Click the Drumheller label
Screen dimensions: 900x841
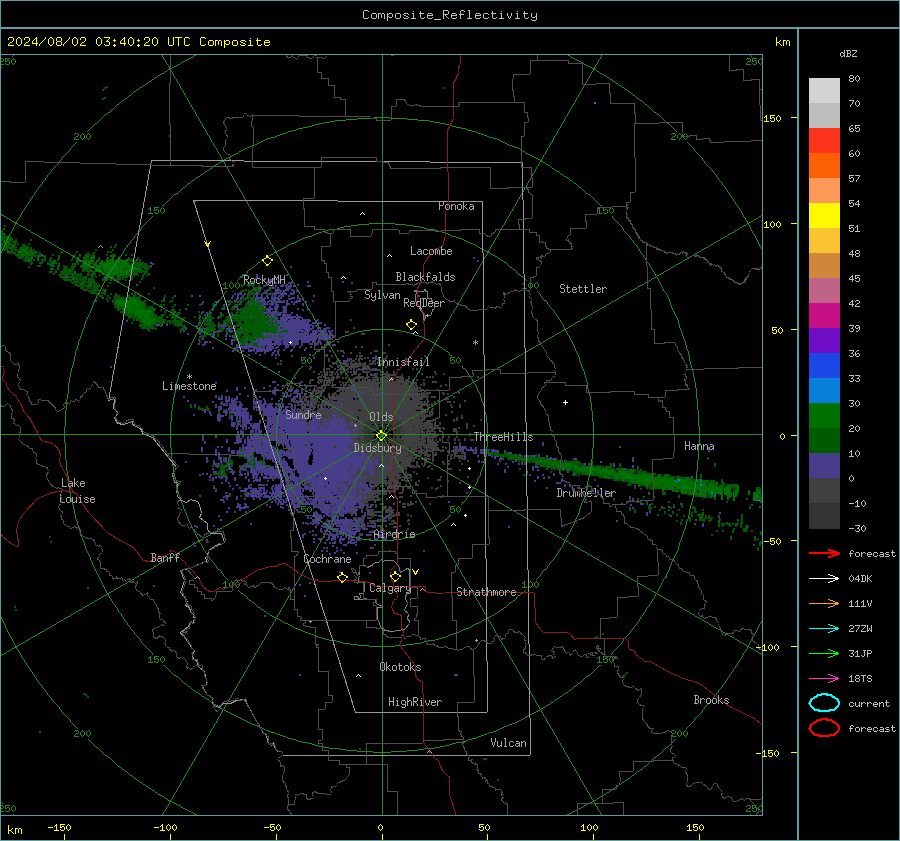point(586,493)
